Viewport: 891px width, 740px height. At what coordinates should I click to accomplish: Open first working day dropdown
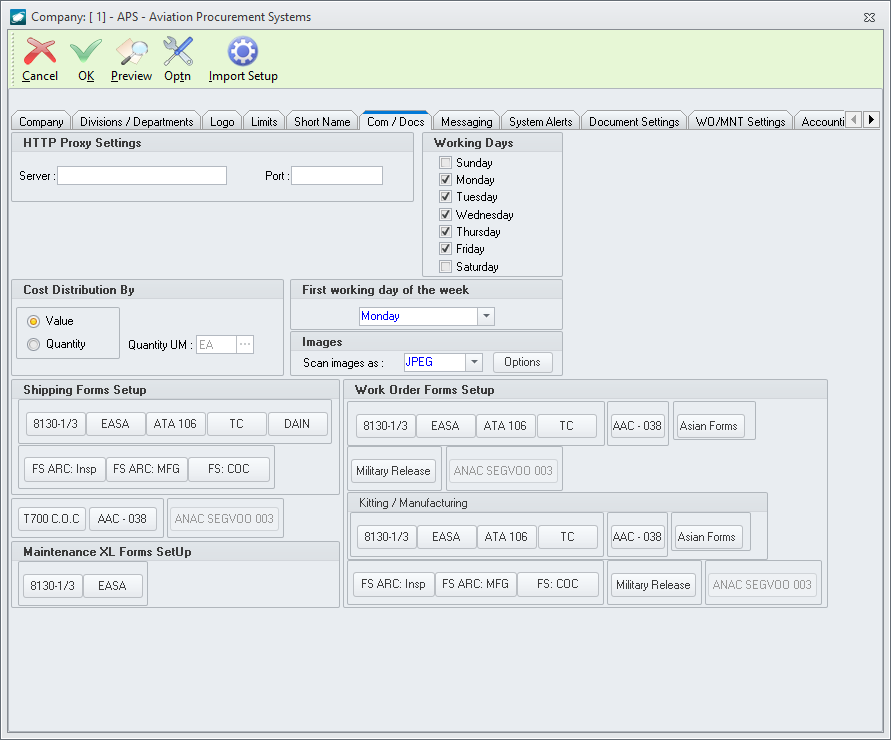point(486,316)
